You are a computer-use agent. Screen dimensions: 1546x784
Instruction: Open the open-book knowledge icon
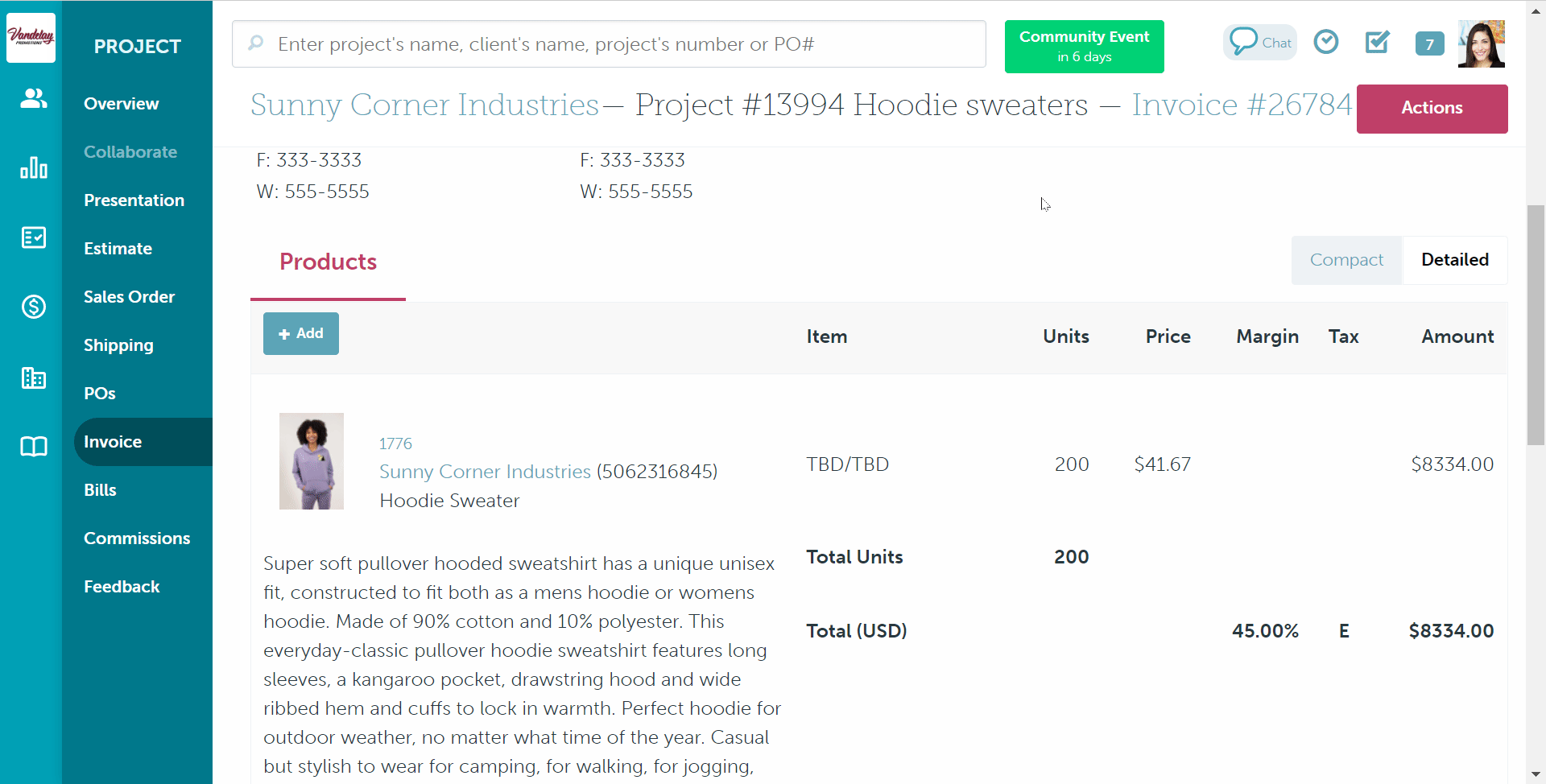pos(33,446)
